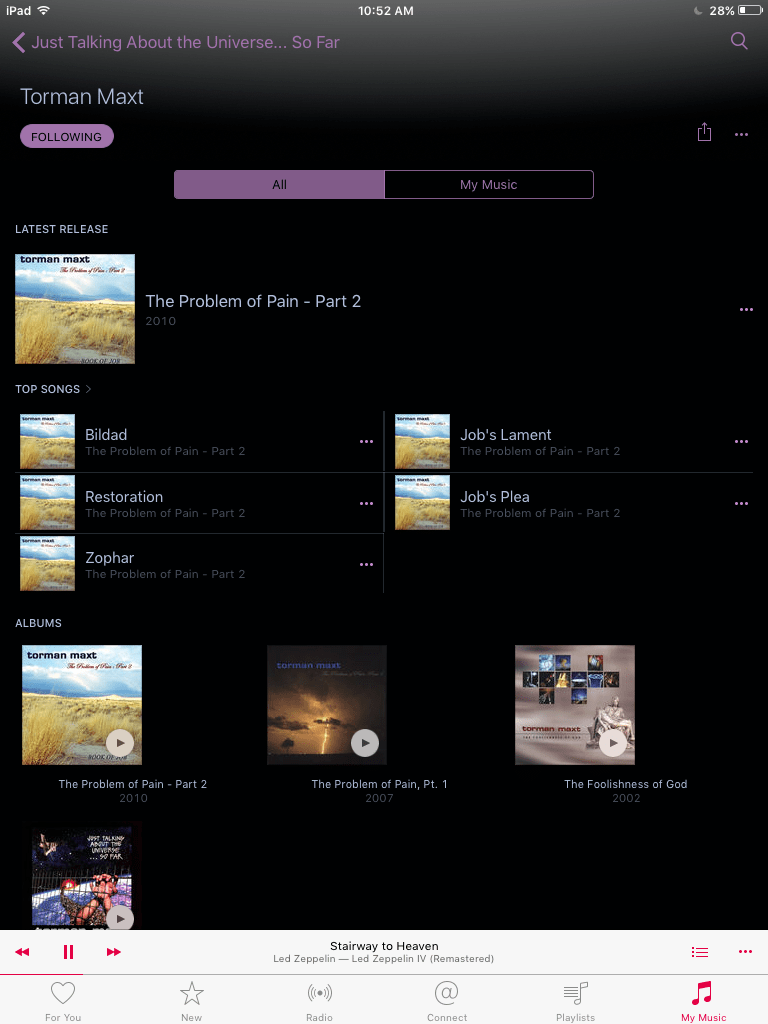This screenshot has height=1024, width=768.
Task: Open The Problem of Pain - Part 2 album label
Action: pyautogui.click(x=133, y=784)
